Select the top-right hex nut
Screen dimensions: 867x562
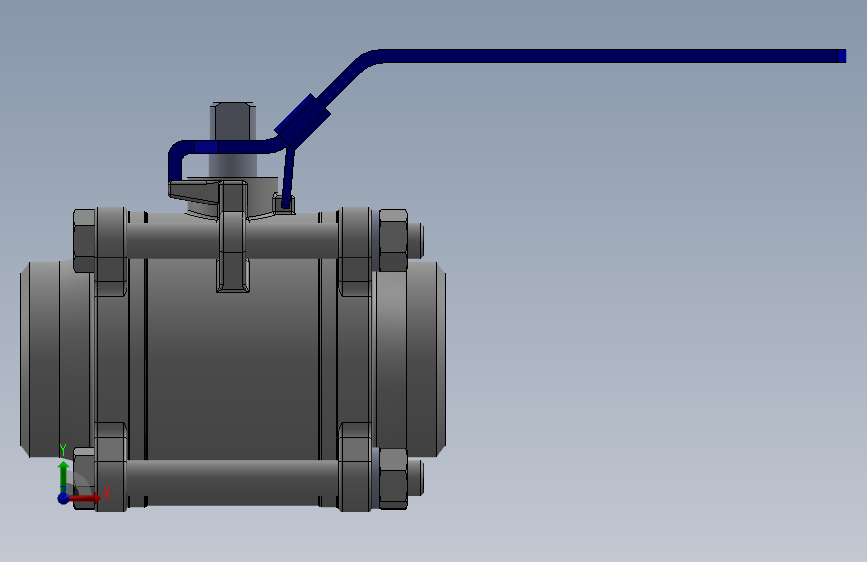click(394, 240)
